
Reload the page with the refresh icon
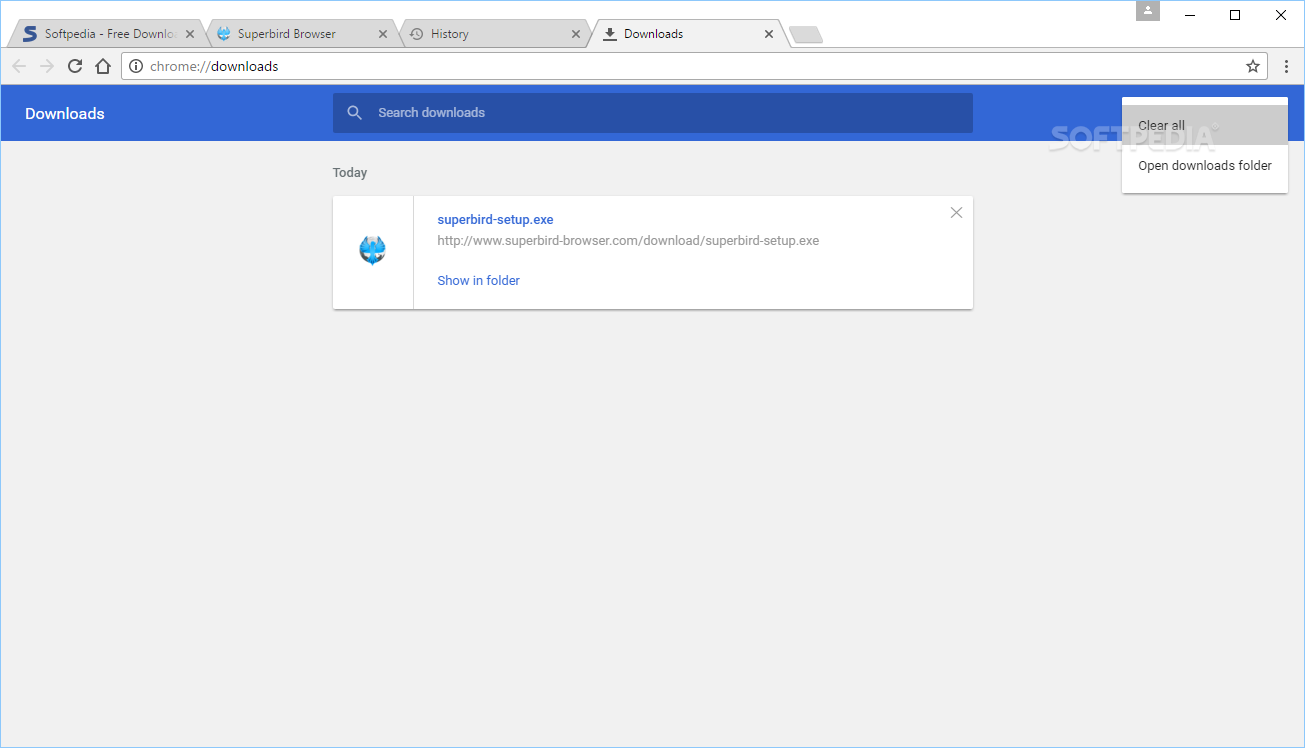click(74, 66)
